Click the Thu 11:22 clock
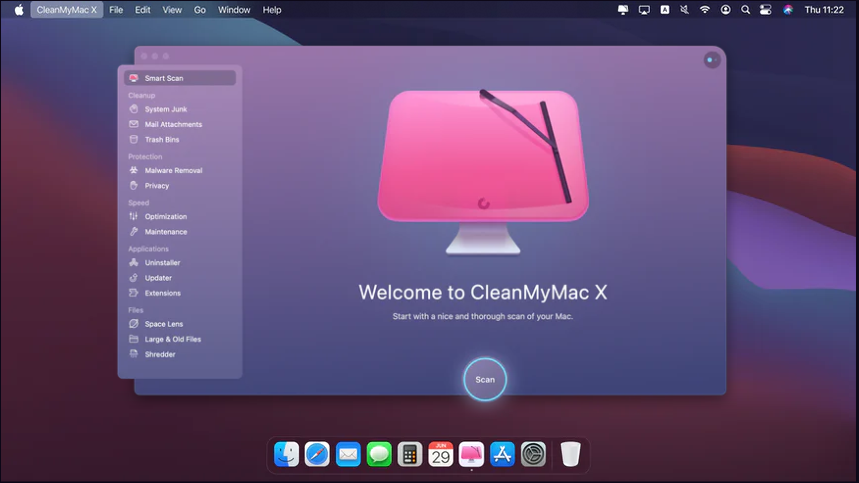Image resolution: width=859 pixels, height=483 pixels. tap(824, 10)
